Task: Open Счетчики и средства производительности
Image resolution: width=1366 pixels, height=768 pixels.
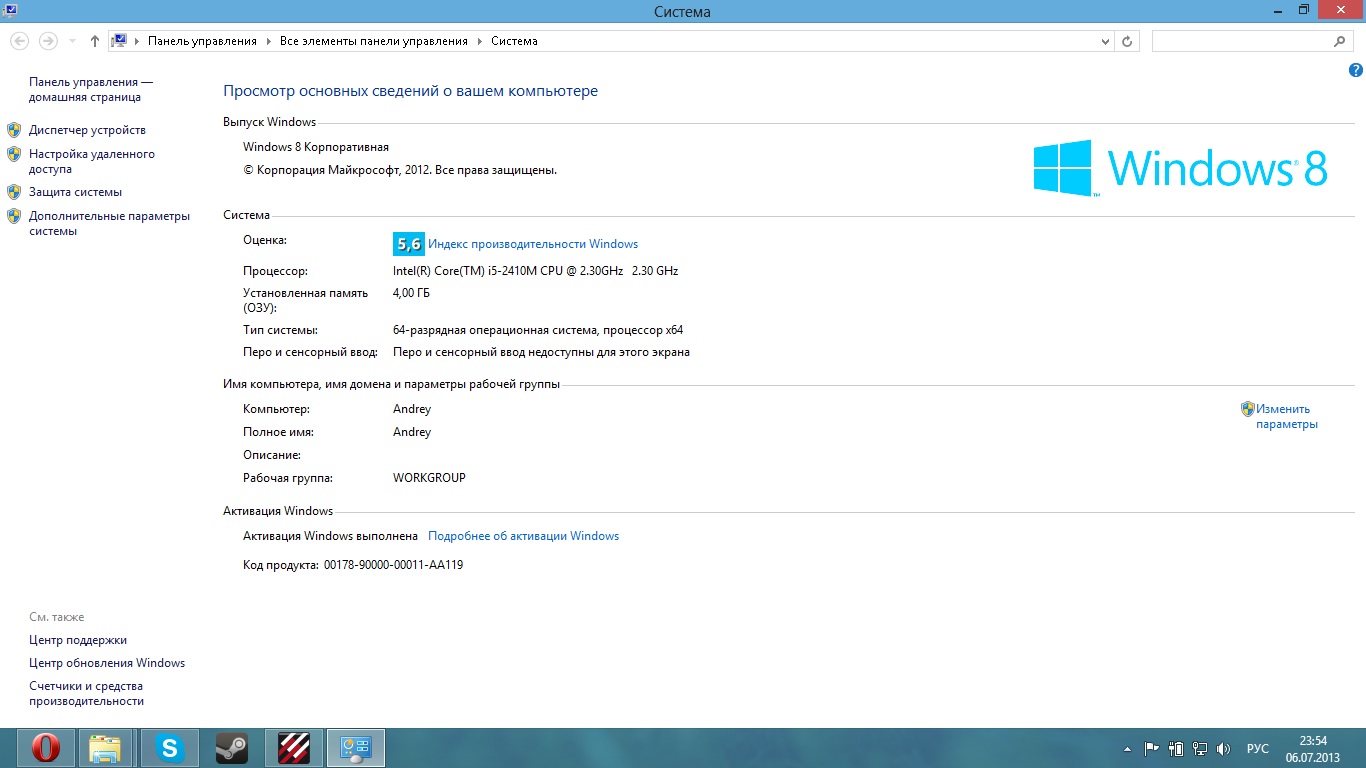Action: pyautogui.click(x=87, y=694)
